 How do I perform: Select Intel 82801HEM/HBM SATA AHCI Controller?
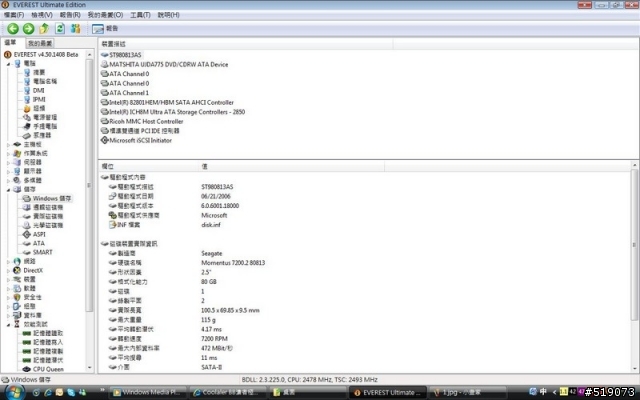click(171, 102)
